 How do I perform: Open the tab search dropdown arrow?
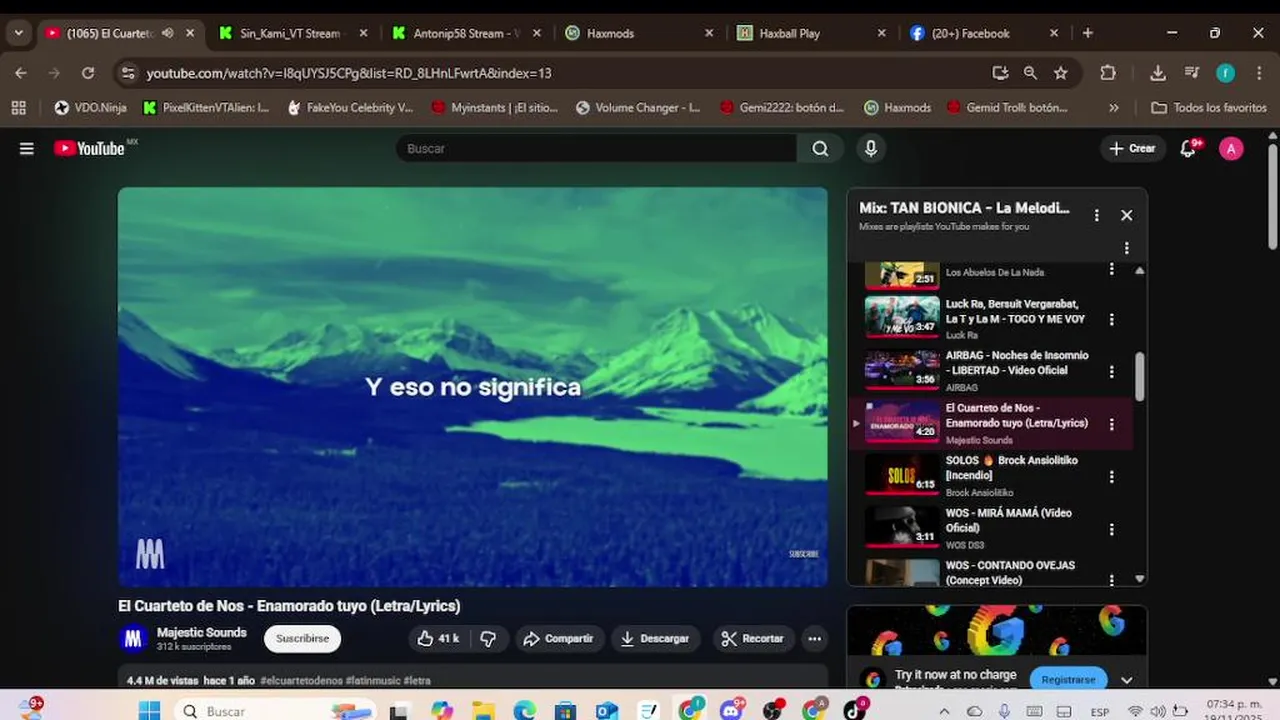(x=18, y=33)
